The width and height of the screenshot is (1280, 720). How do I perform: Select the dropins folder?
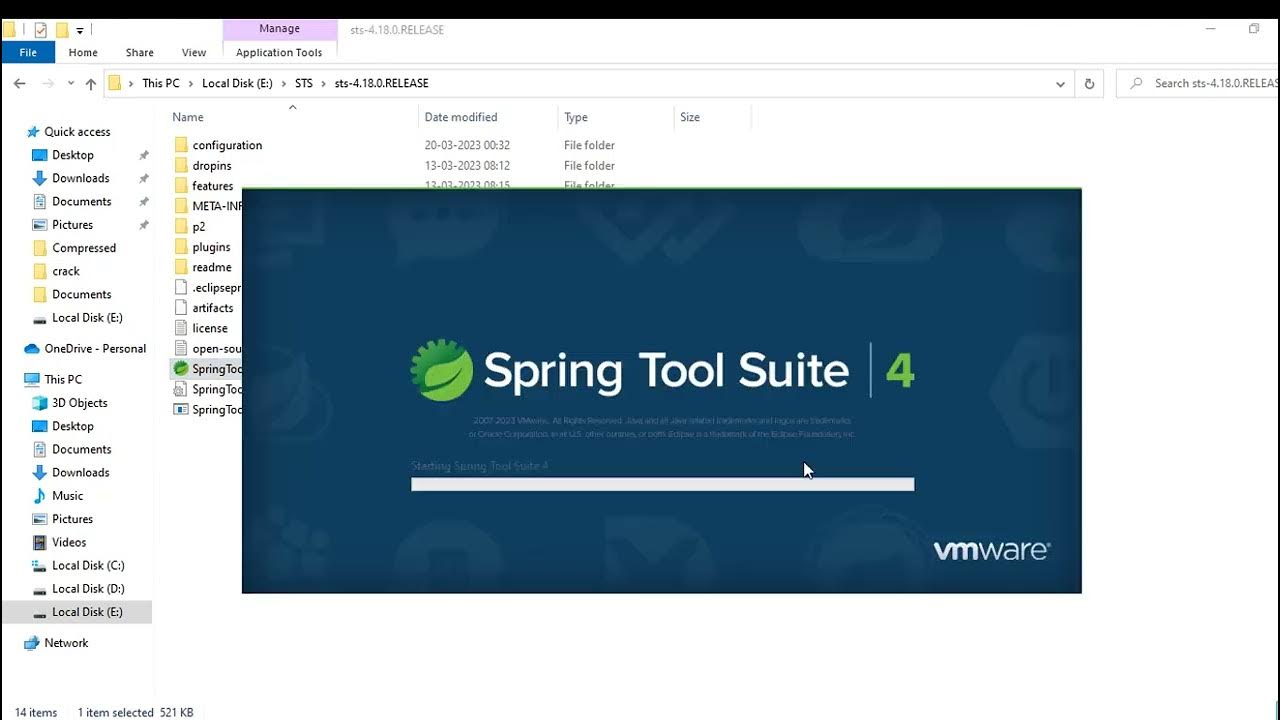tap(212, 166)
